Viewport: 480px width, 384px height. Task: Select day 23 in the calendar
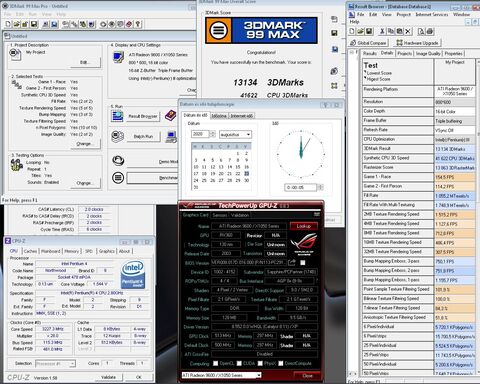pos(246,174)
